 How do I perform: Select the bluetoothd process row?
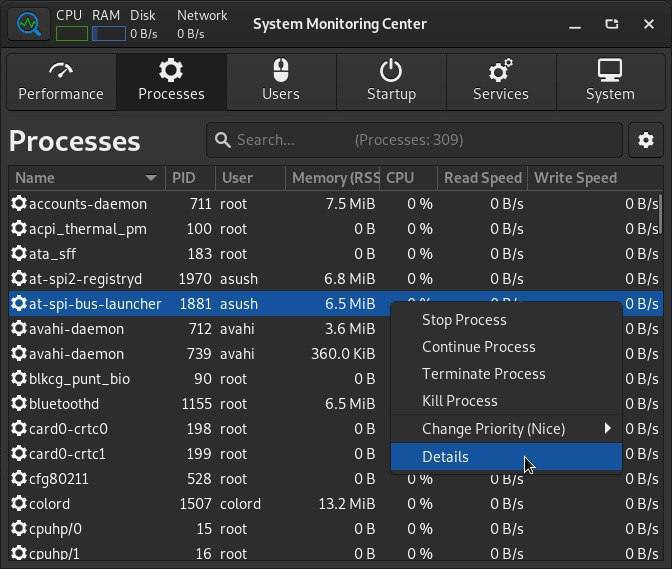pyautogui.click(x=336, y=404)
